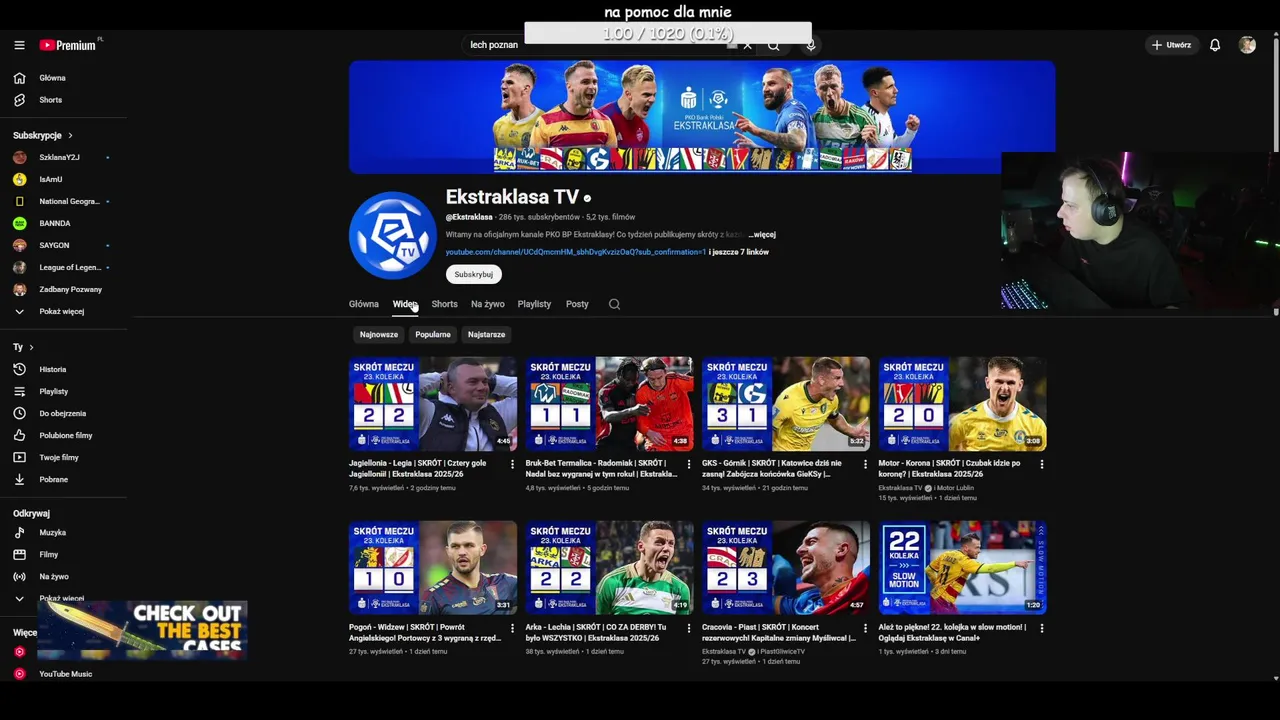Play the 22 kolejka slow motion thumbnail
This screenshot has height=720, width=1280.
(963, 568)
